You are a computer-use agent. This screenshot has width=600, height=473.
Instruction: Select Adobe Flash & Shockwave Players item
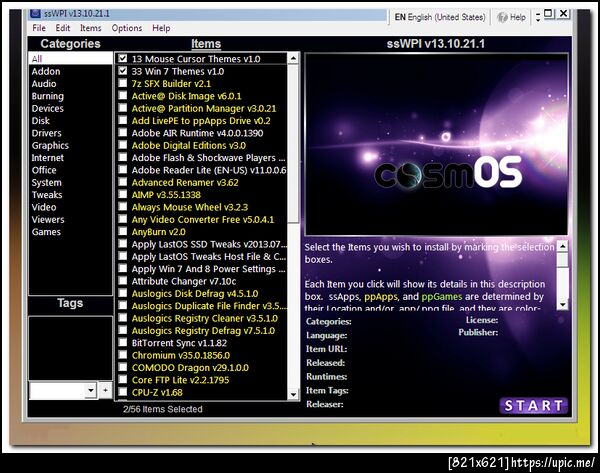[208, 158]
